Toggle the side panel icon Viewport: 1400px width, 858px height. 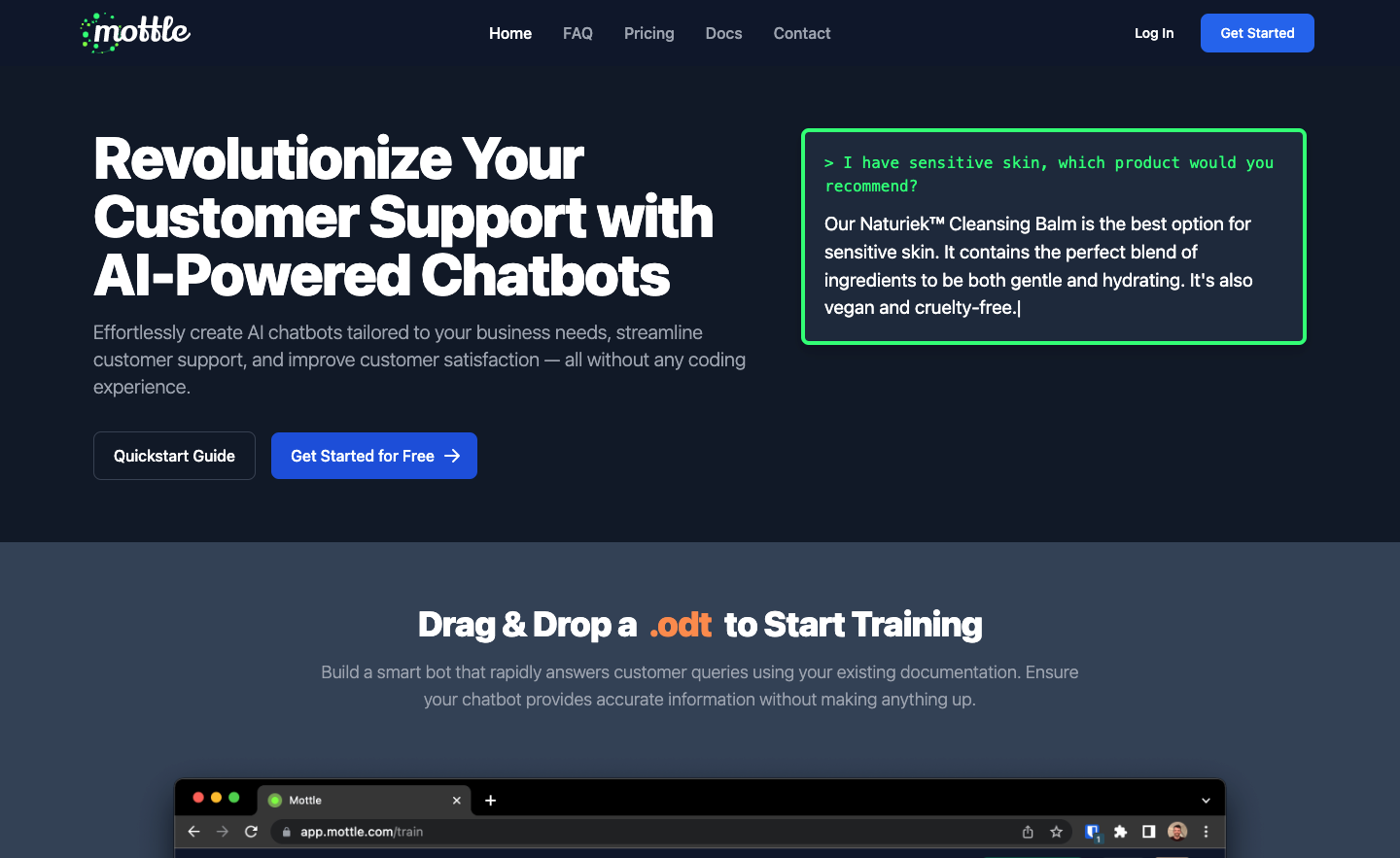(x=1148, y=832)
